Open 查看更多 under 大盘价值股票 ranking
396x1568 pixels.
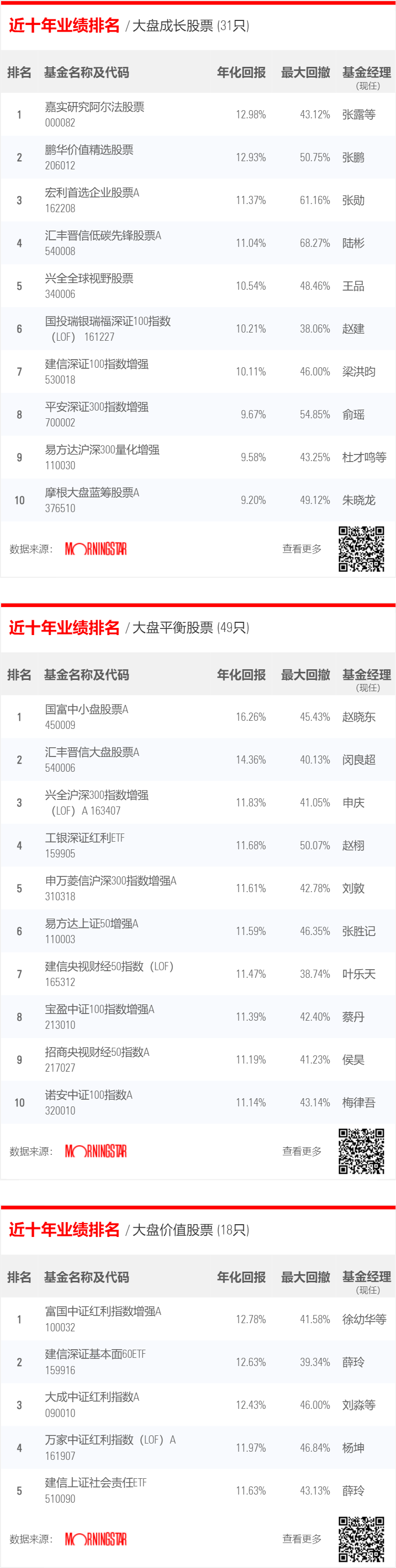302,1539
